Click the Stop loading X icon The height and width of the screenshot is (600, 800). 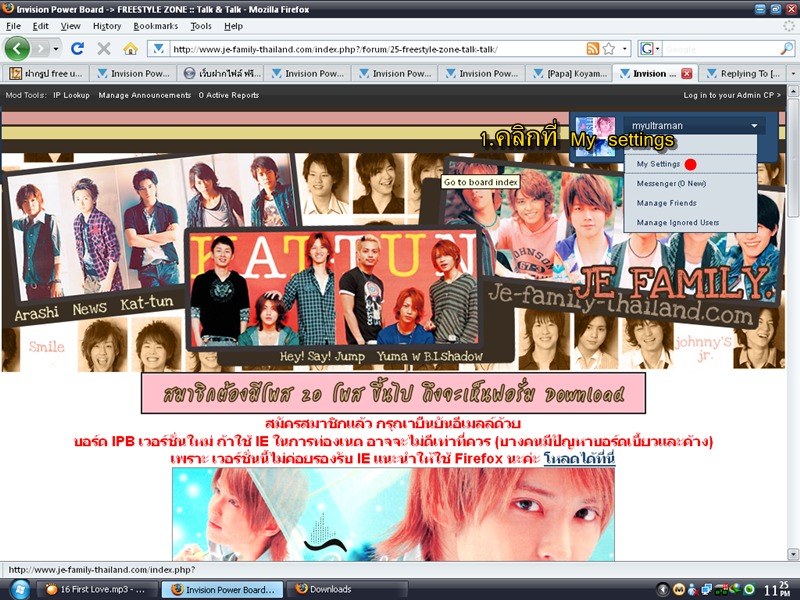click(x=104, y=48)
